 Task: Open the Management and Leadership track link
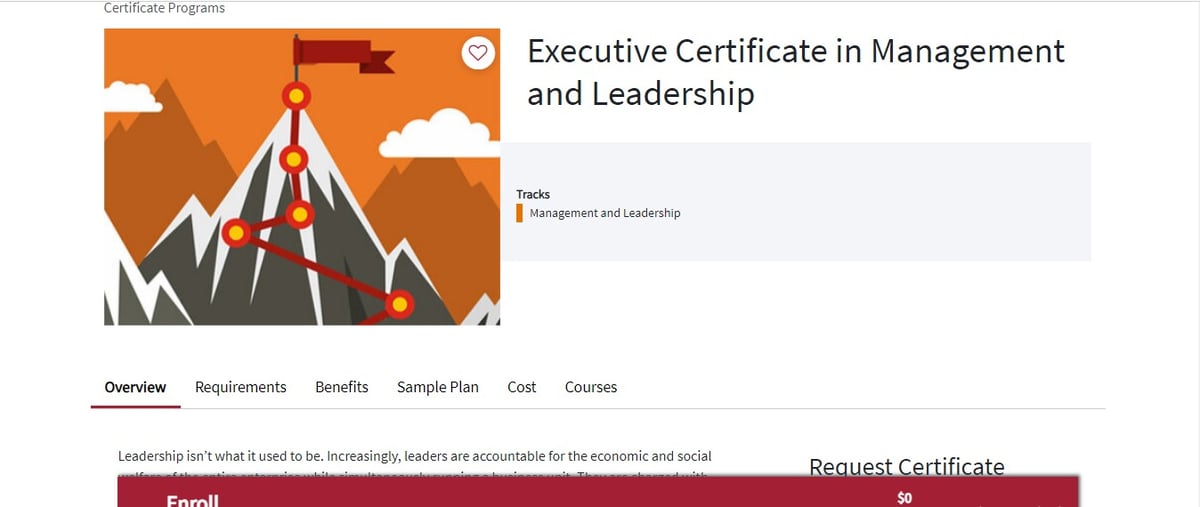(x=605, y=213)
